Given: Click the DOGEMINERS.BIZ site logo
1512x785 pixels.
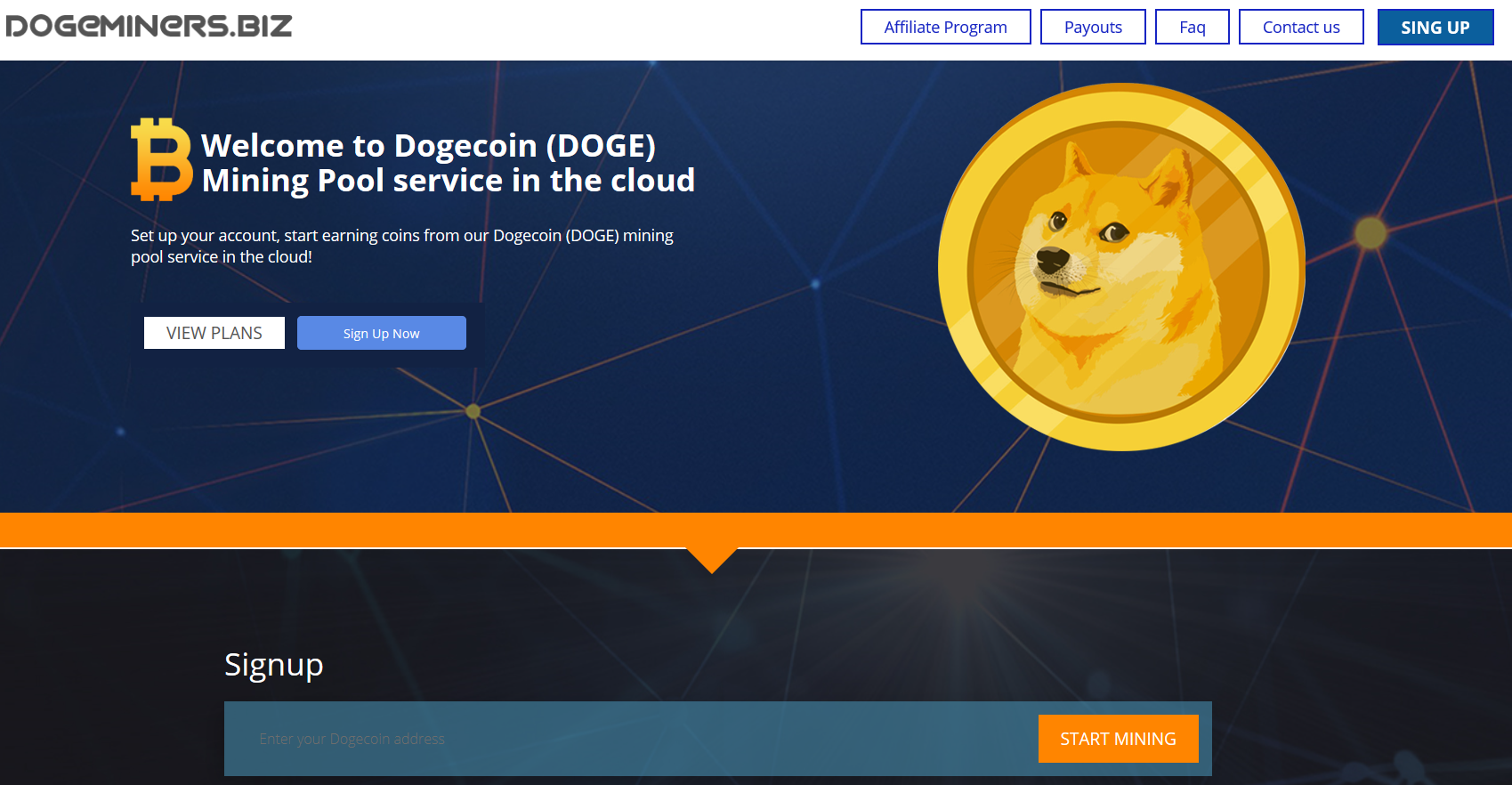Looking at the screenshot, I should pyautogui.click(x=149, y=26).
